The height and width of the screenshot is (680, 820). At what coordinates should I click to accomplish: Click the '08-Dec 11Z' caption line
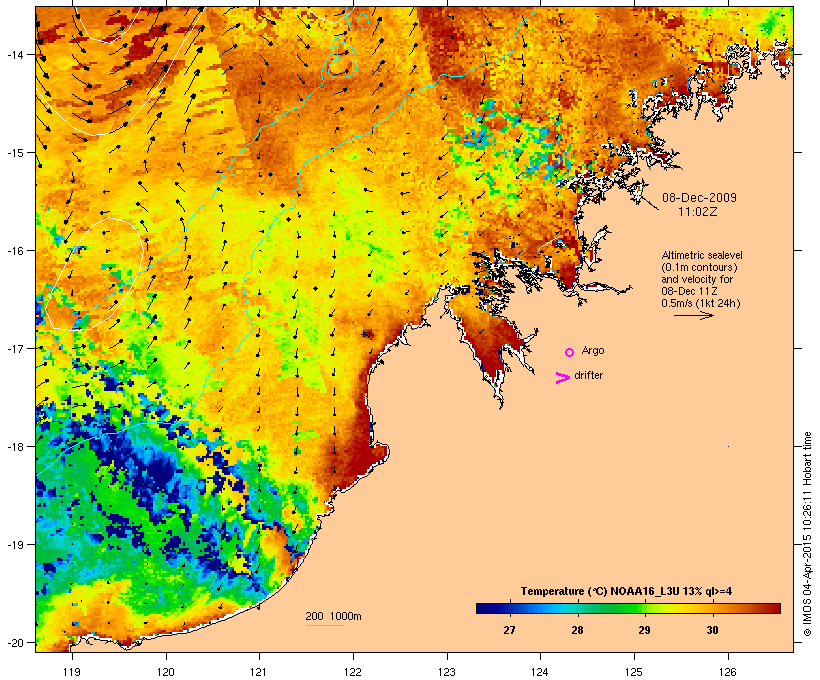point(689,291)
